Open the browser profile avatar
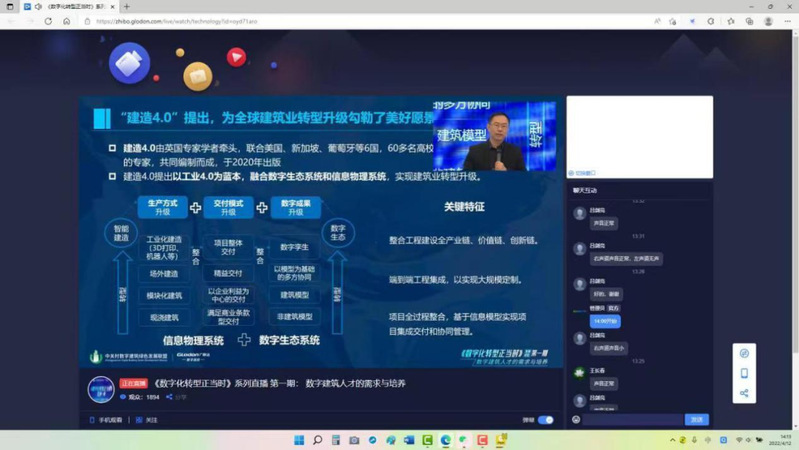 click(x=768, y=21)
